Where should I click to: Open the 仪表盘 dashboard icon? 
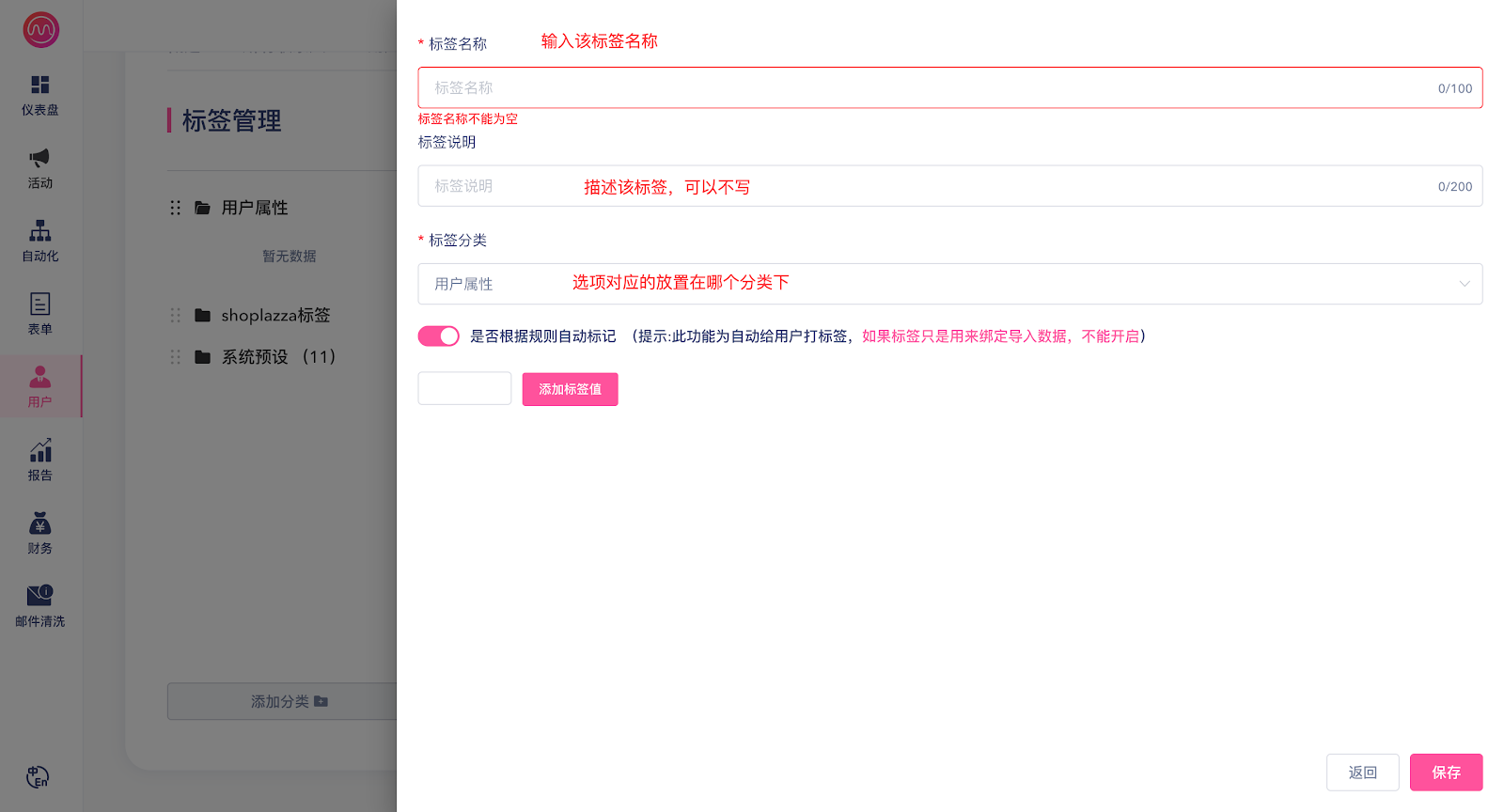(40, 86)
